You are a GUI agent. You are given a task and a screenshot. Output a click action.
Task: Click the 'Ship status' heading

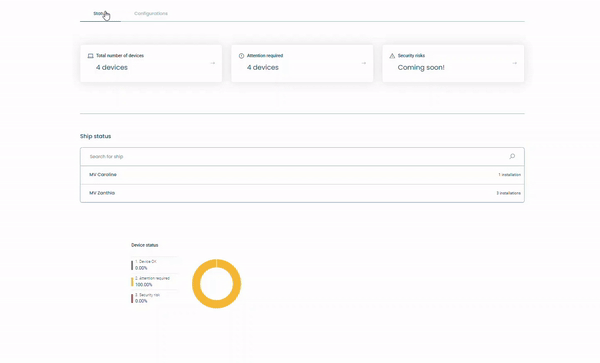click(x=95, y=136)
